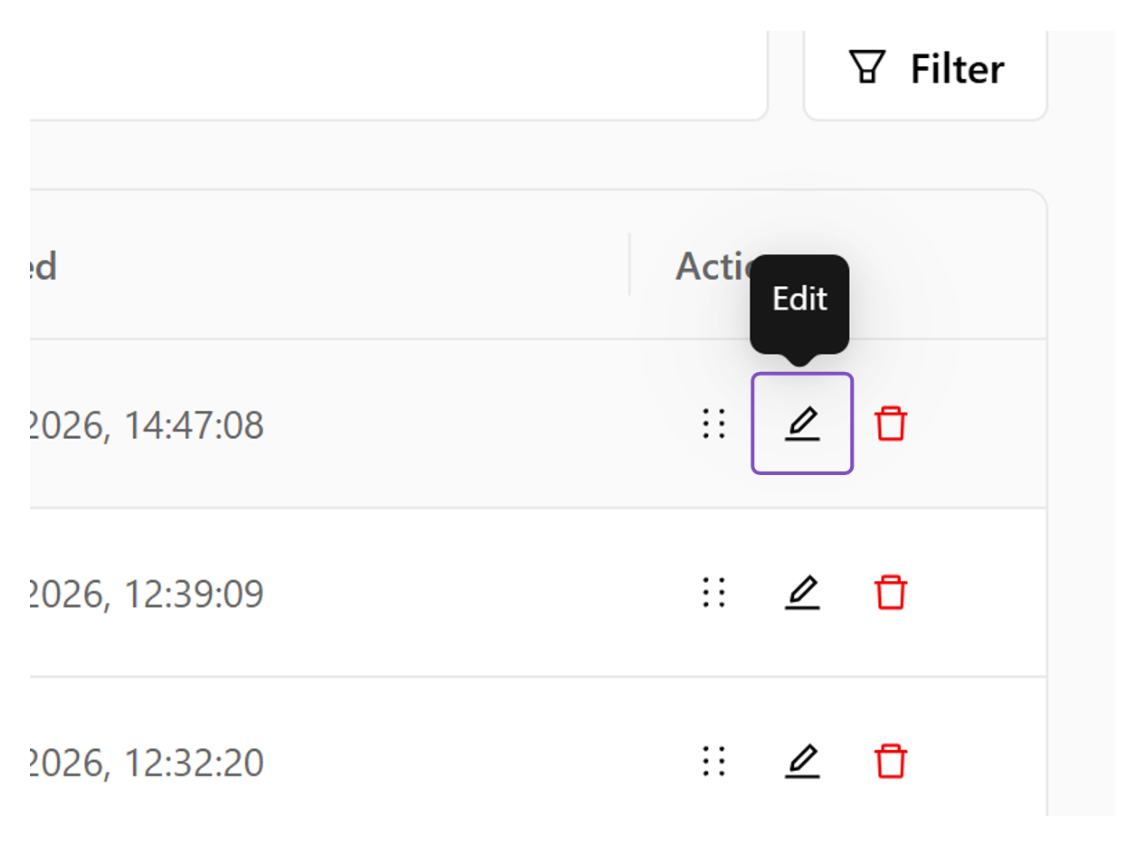
Task: Click the column divider before Actions header
Action: click(629, 264)
